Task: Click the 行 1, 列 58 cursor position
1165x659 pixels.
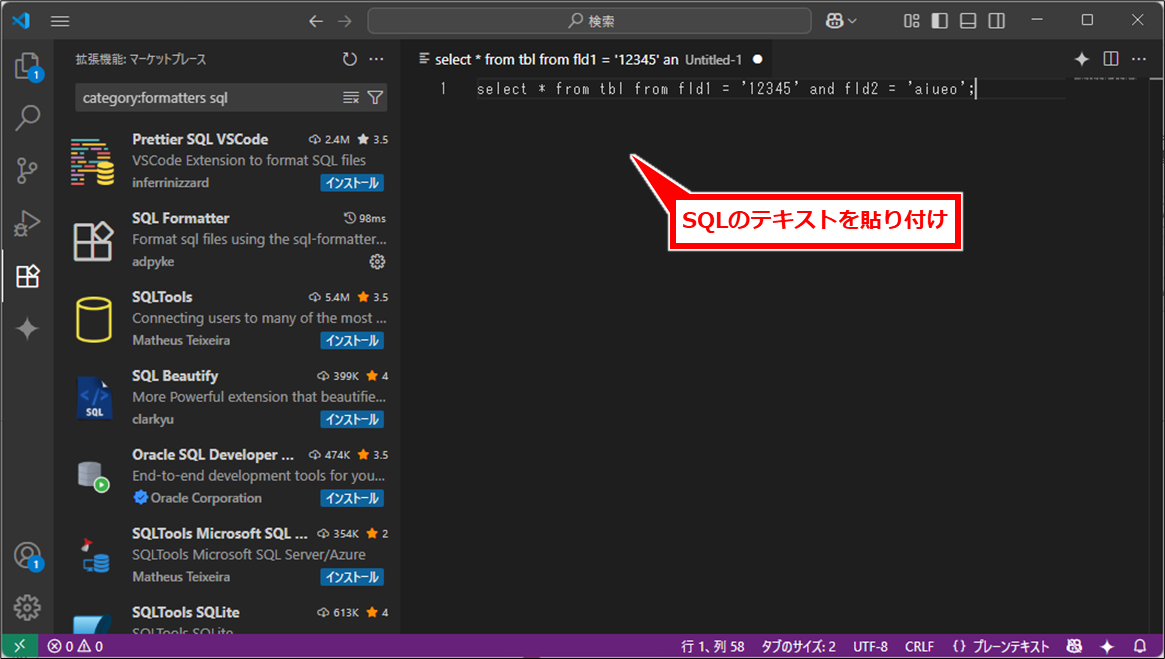Action: tap(713, 646)
